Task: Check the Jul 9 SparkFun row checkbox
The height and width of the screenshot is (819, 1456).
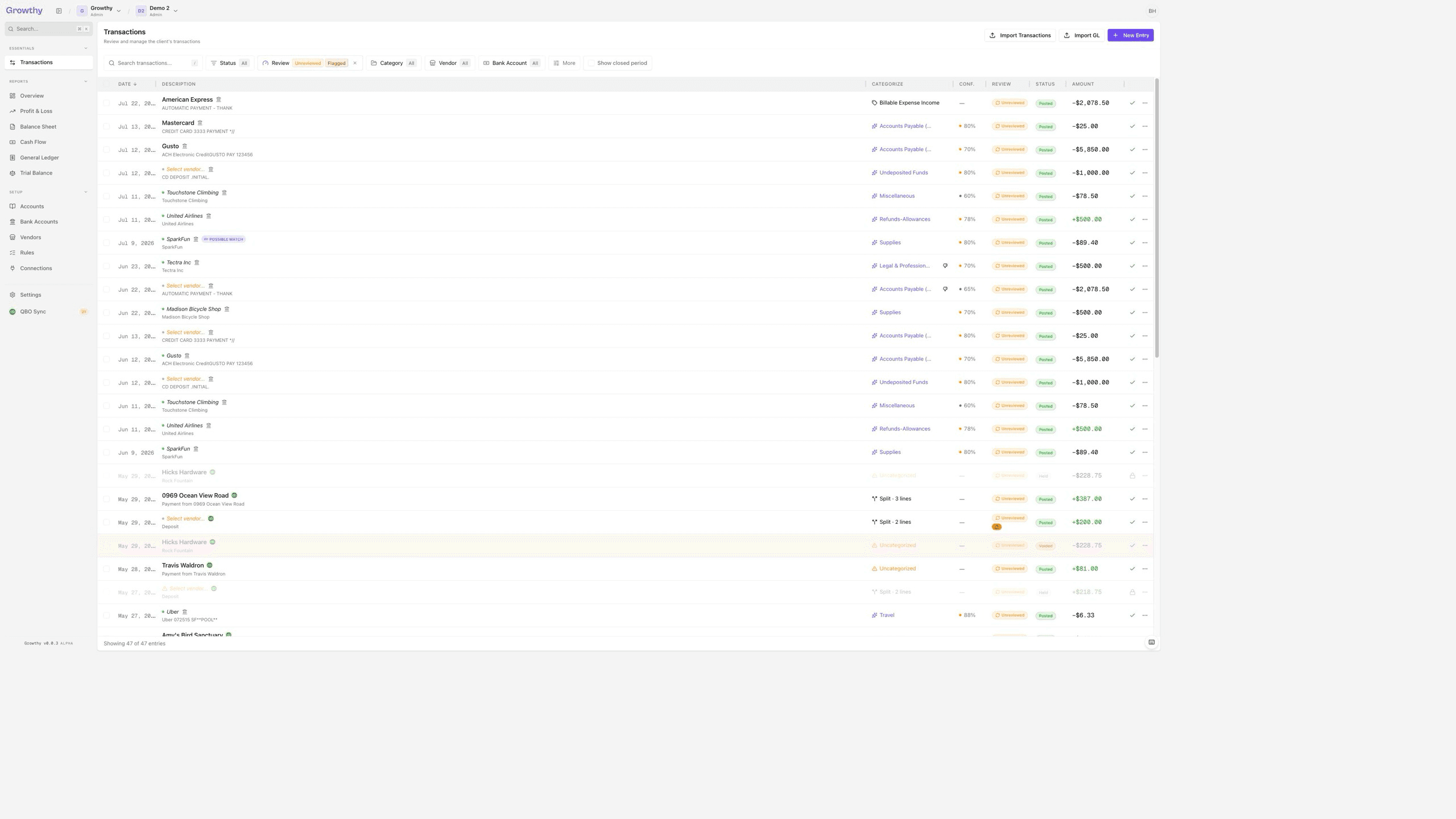Action: (106, 243)
